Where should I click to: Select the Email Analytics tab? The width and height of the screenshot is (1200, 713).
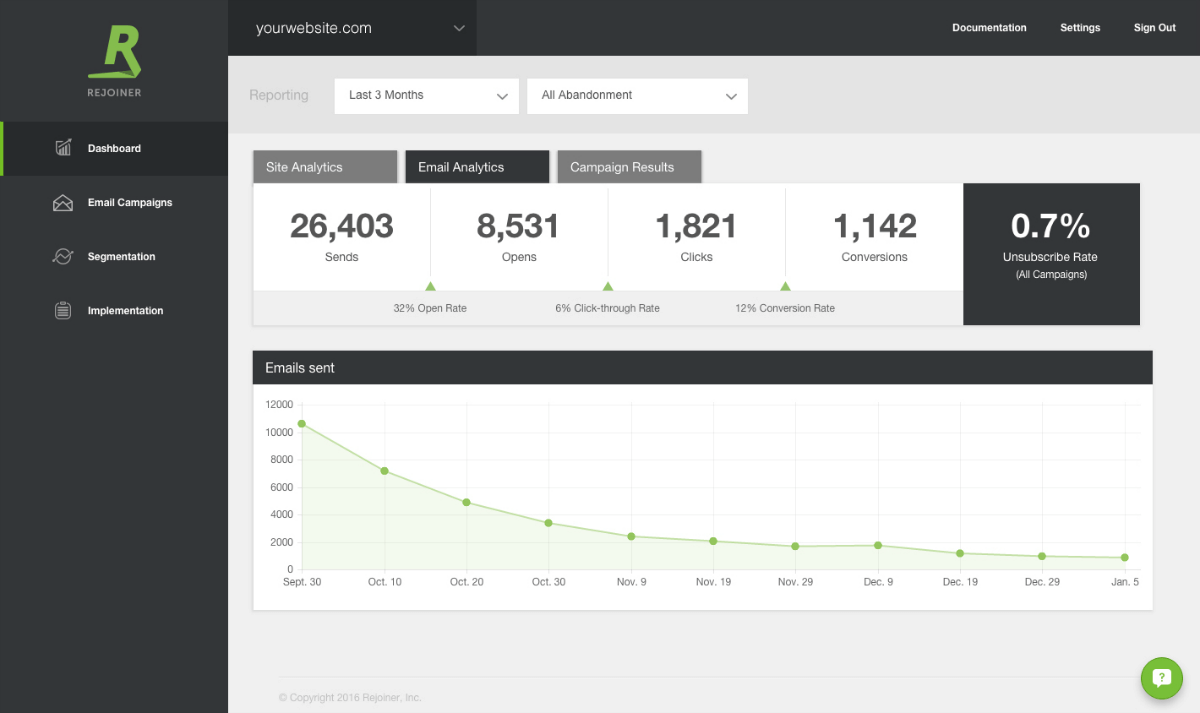[x=477, y=166]
